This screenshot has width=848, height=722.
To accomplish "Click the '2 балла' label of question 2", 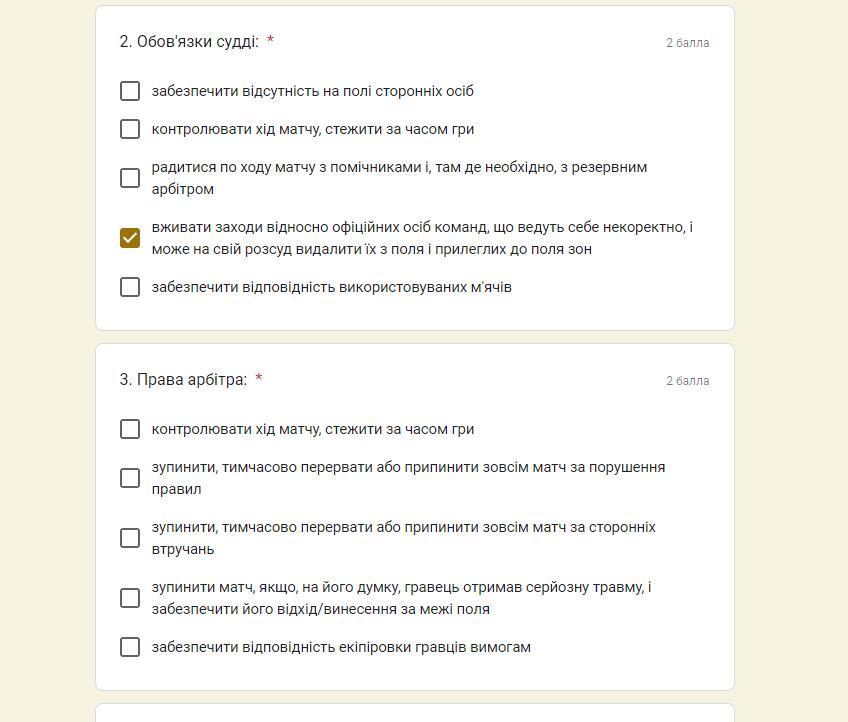I will 687,43.
